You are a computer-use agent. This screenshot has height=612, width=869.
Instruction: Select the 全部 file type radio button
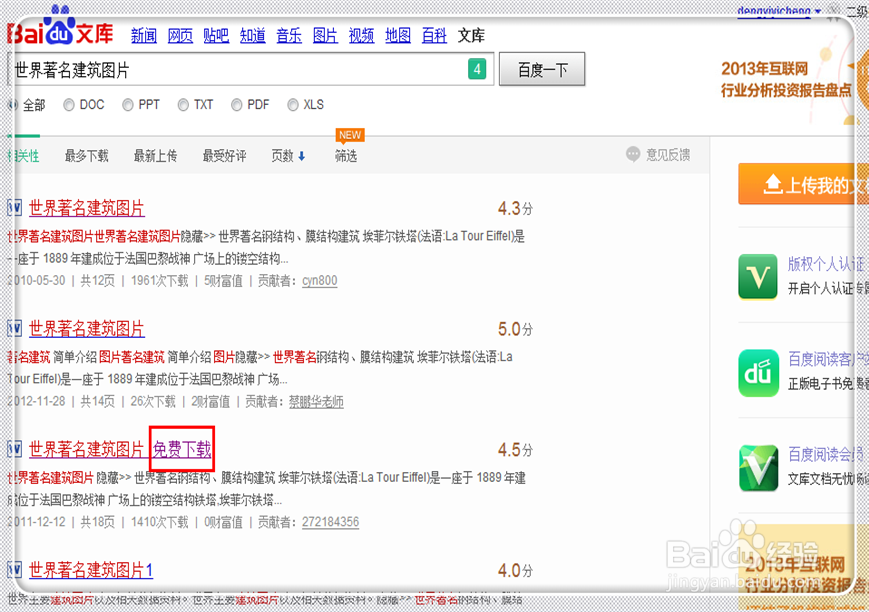click(x=12, y=105)
